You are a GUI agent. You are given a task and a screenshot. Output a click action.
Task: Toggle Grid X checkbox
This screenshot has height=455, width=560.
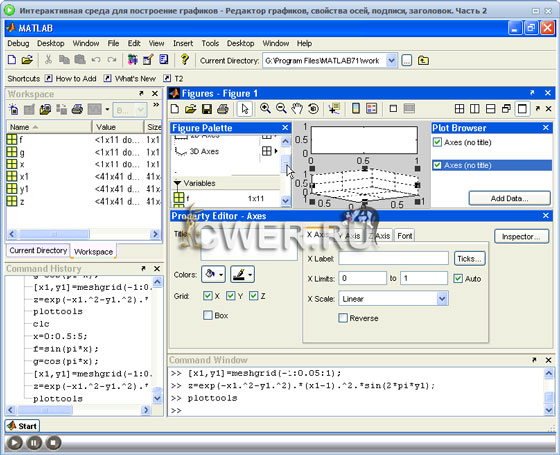coord(208,296)
